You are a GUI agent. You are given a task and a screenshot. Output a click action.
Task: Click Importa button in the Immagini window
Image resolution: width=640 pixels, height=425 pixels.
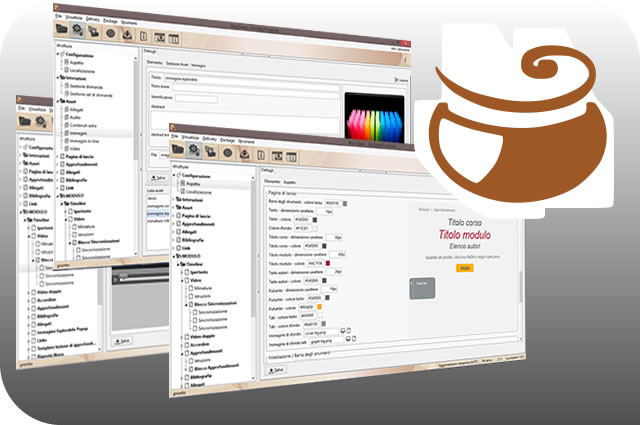click(402, 80)
